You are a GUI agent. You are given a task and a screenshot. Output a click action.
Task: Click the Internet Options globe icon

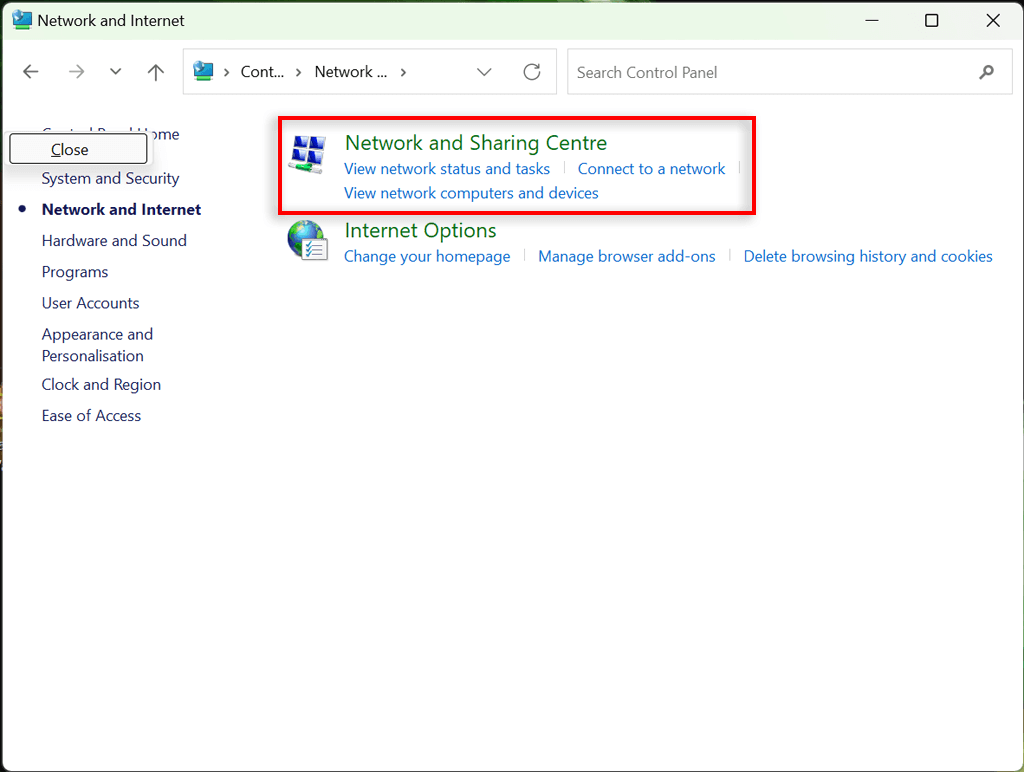tap(307, 241)
